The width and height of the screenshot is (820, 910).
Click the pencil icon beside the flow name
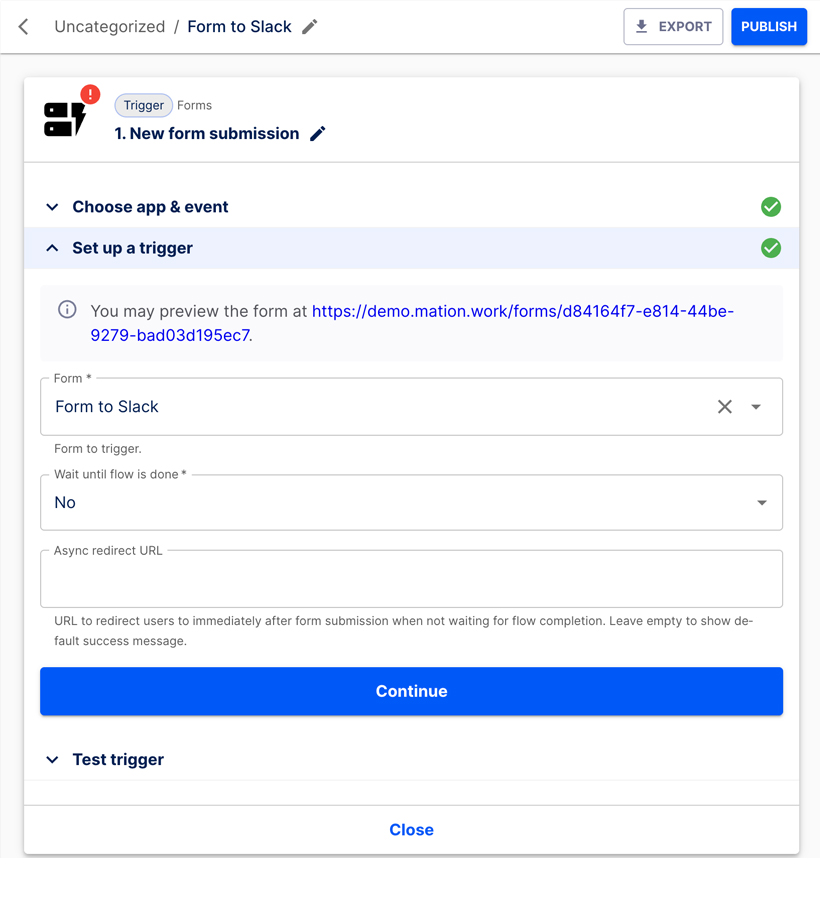tap(308, 27)
